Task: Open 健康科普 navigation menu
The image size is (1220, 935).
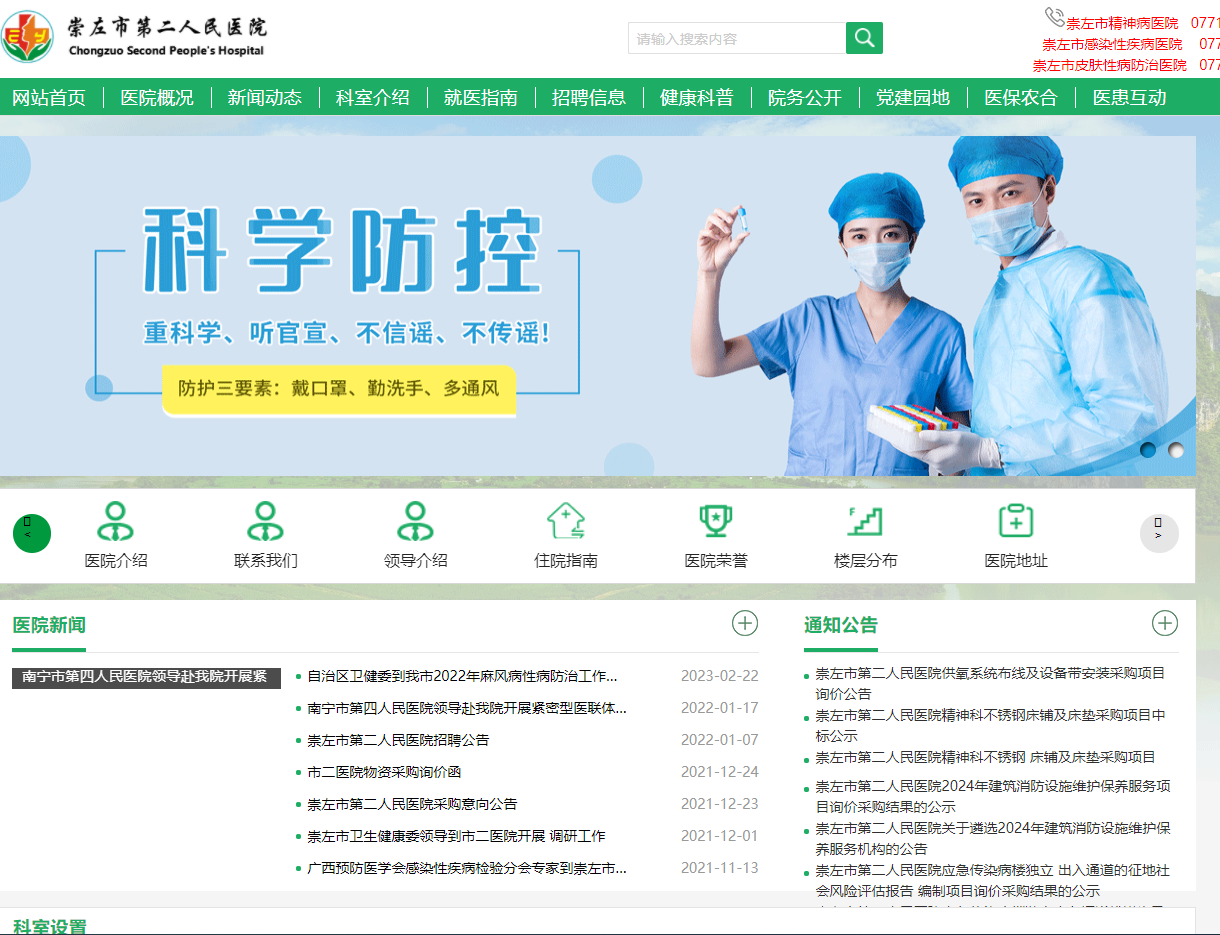Action: (697, 97)
